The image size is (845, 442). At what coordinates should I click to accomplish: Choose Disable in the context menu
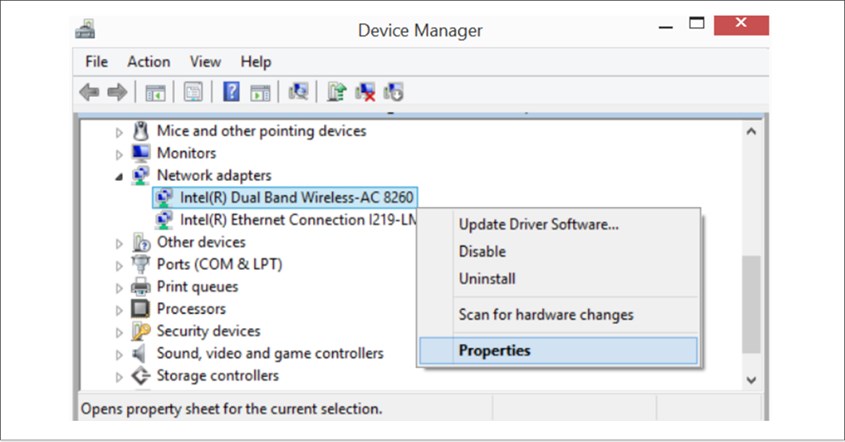pos(558,252)
